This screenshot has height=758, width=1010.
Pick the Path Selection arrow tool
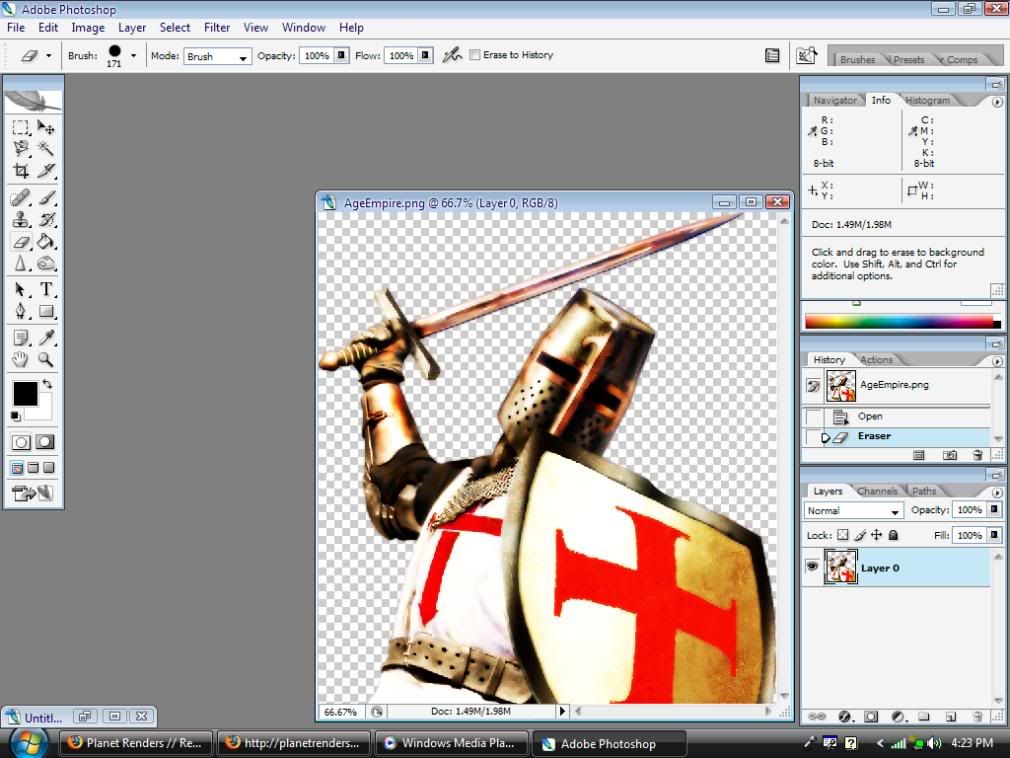tap(21, 289)
